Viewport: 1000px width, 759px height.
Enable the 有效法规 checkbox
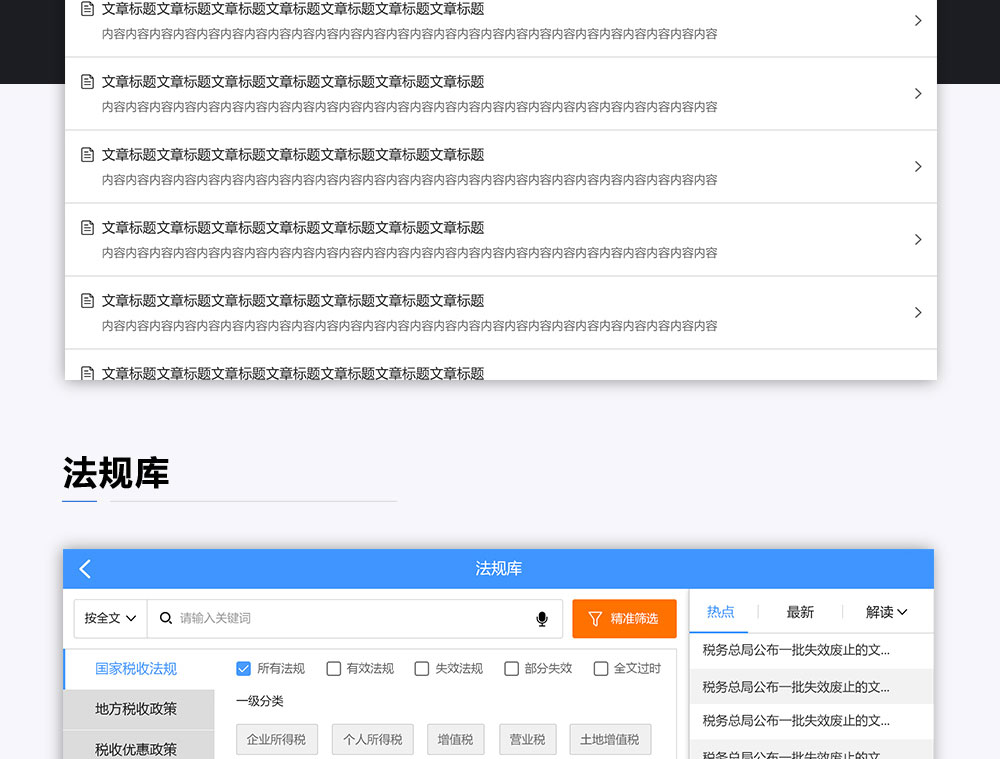pos(334,669)
